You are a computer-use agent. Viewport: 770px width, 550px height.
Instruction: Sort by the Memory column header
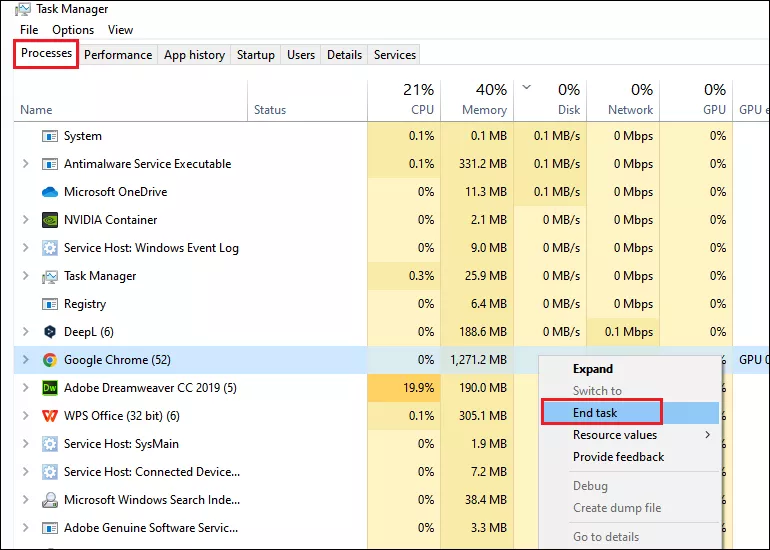click(x=477, y=101)
